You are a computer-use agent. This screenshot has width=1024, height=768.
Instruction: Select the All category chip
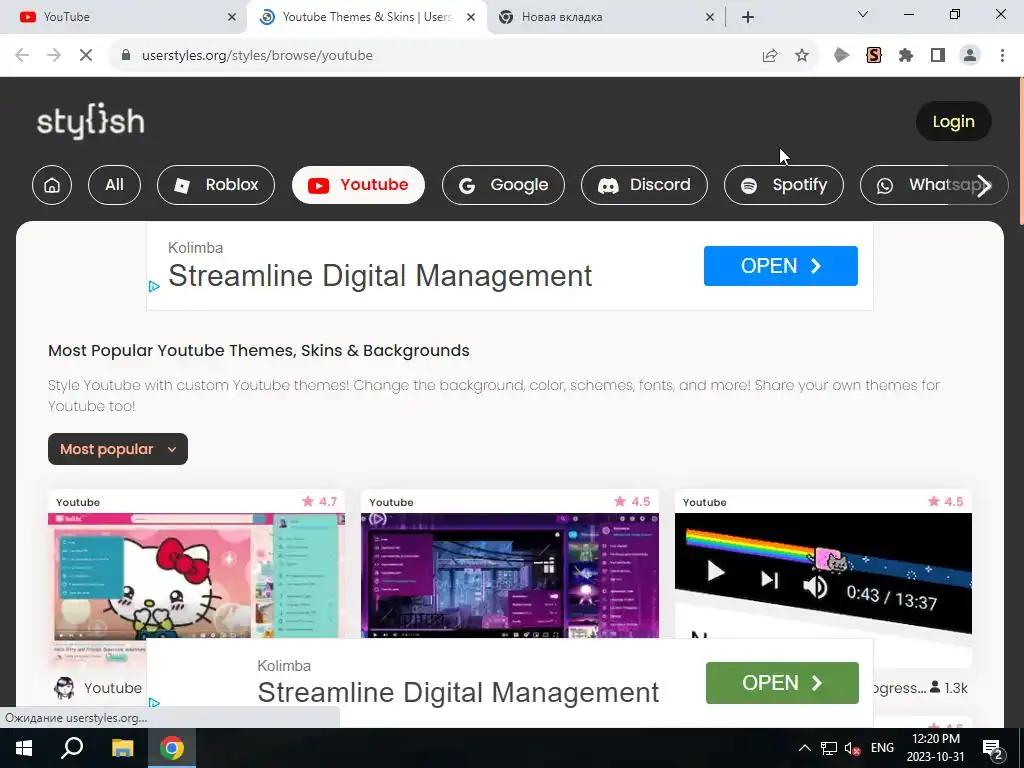click(114, 185)
